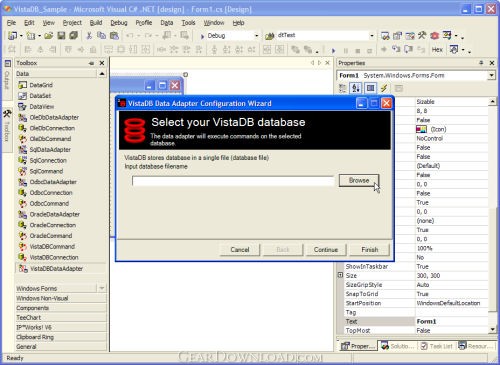500x365 pixels.
Task: Select OracleConnection in the Toolbox
Action: click(53, 225)
